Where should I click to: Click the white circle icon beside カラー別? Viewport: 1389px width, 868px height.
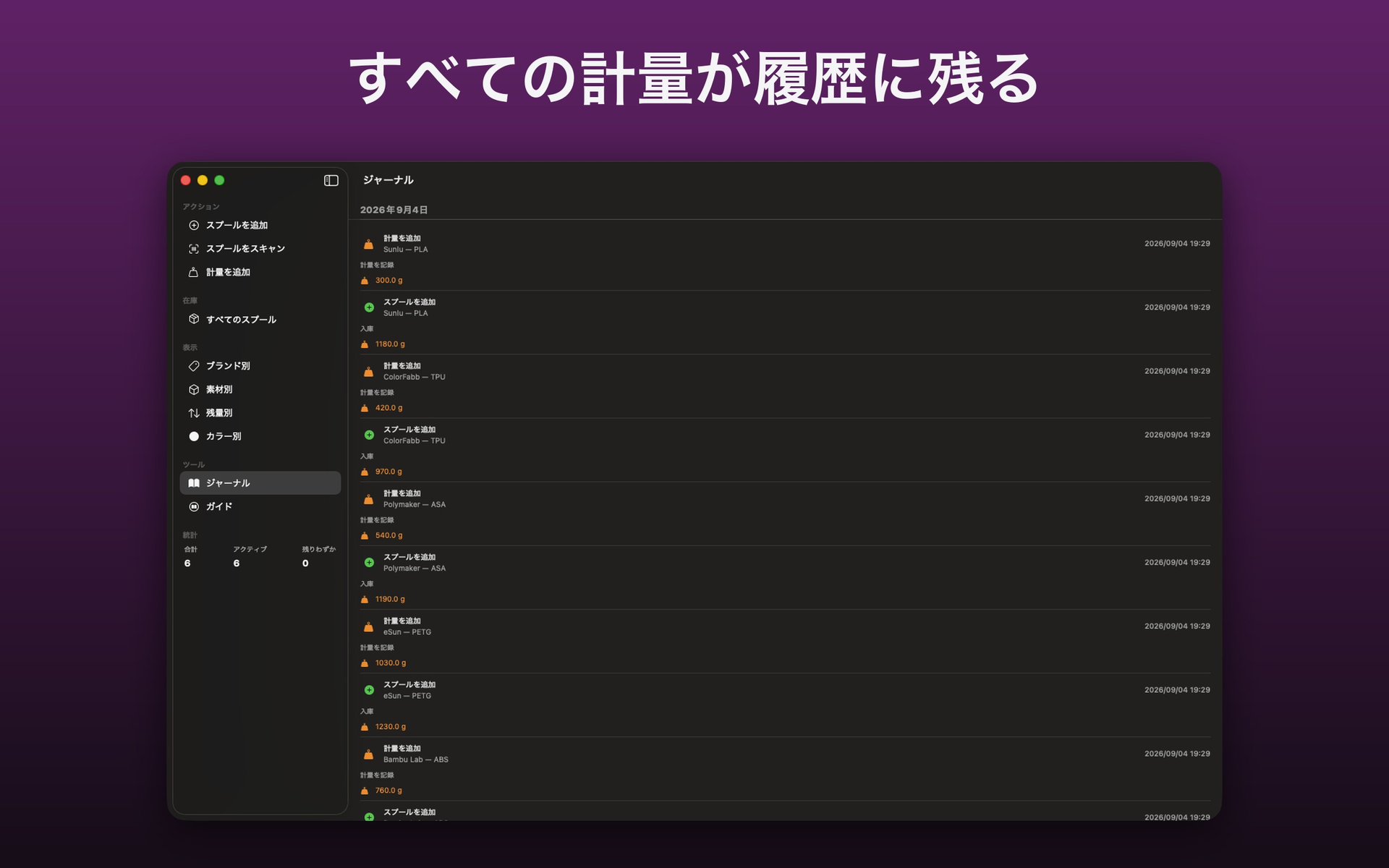[194, 436]
